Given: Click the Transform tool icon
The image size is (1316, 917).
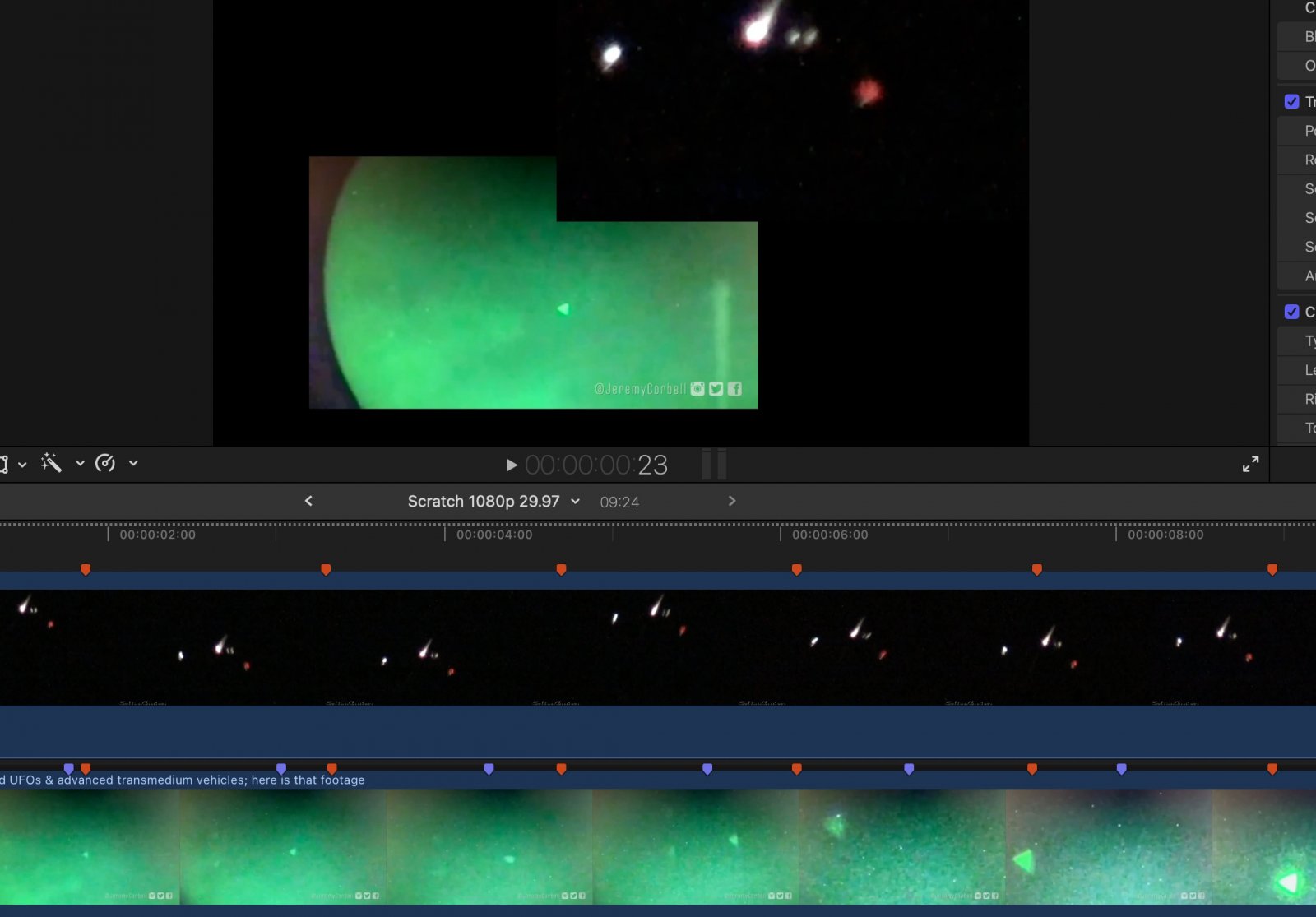Looking at the screenshot, I should [x=4, y=465].
